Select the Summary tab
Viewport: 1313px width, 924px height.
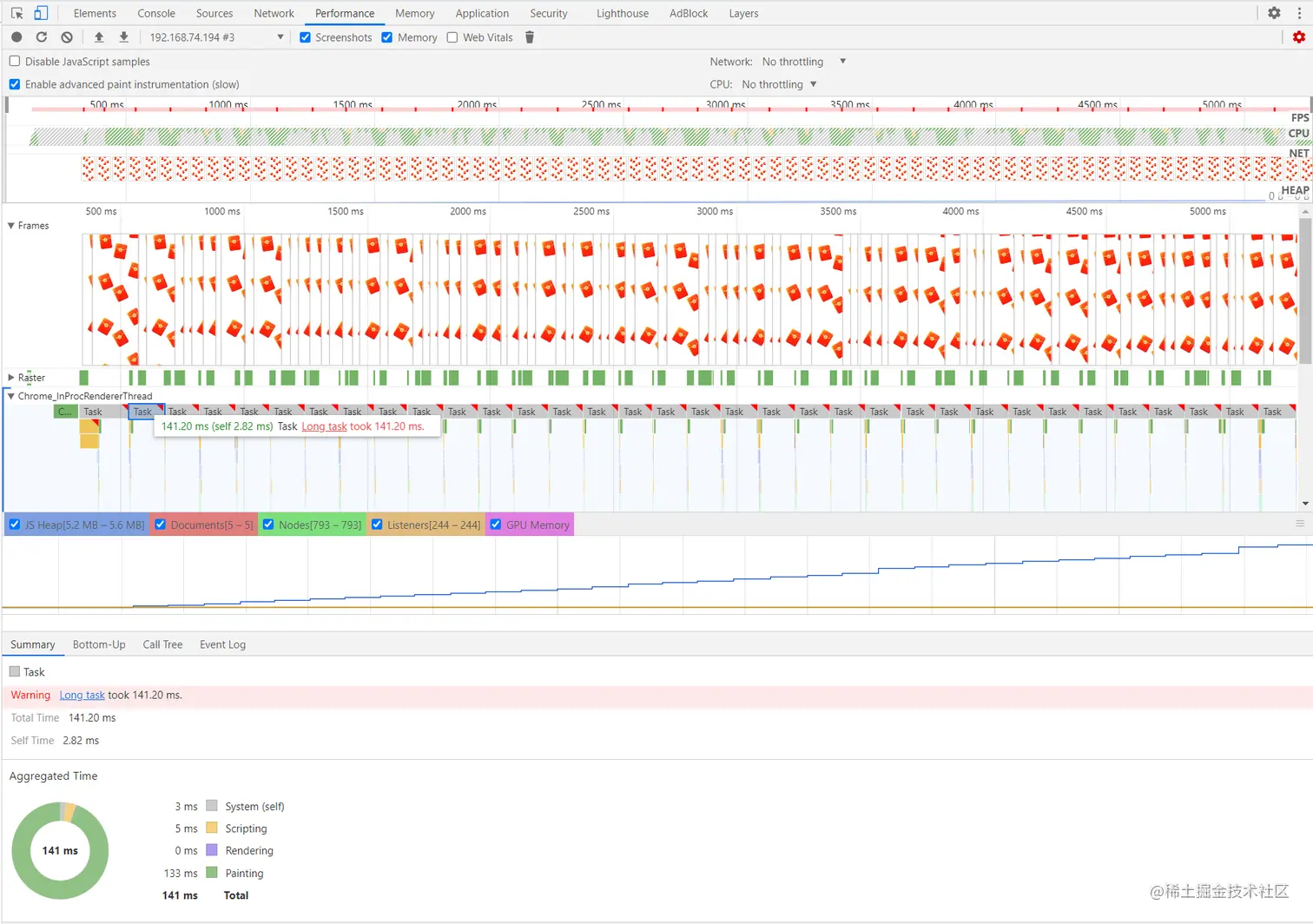point(33,644)
